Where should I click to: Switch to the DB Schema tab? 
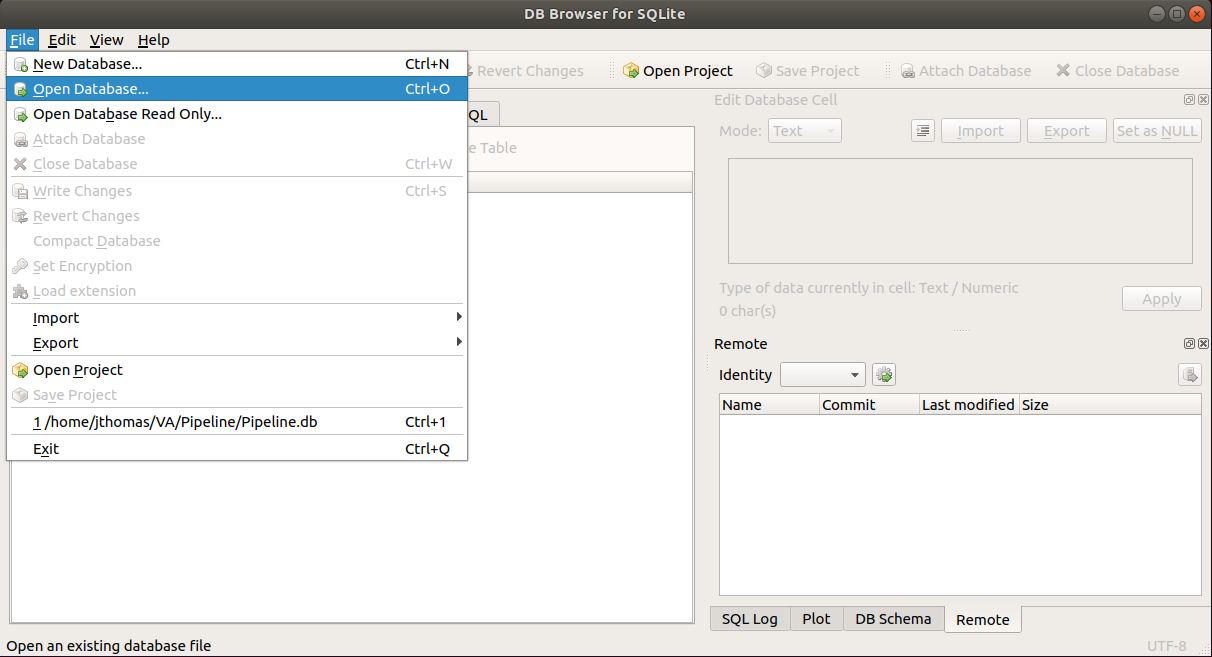pyautogui.click(x=893, y=619)
